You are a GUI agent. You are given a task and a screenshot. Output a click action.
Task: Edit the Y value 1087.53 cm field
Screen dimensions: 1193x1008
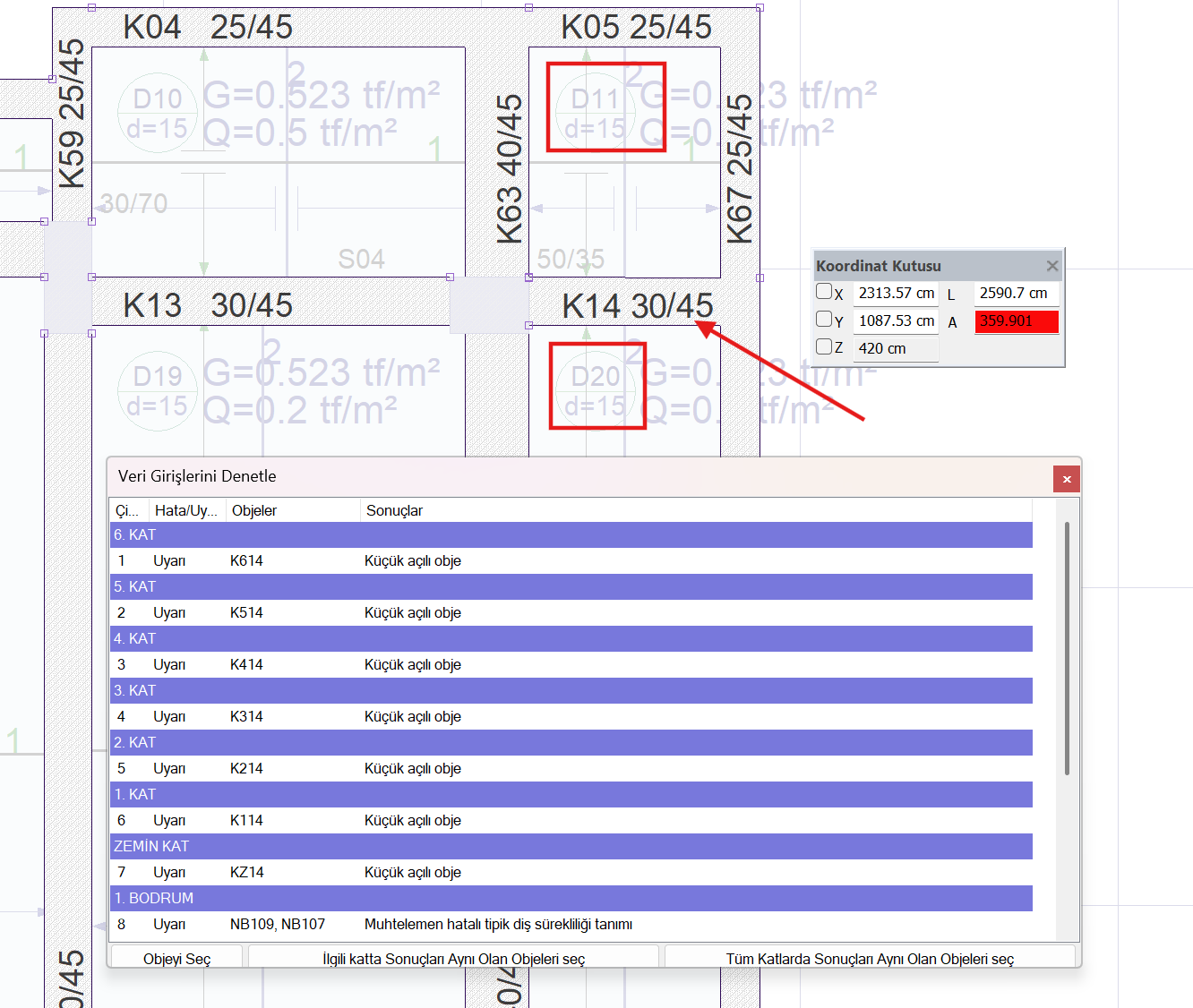pyautogui.click(x=896, y=320)
